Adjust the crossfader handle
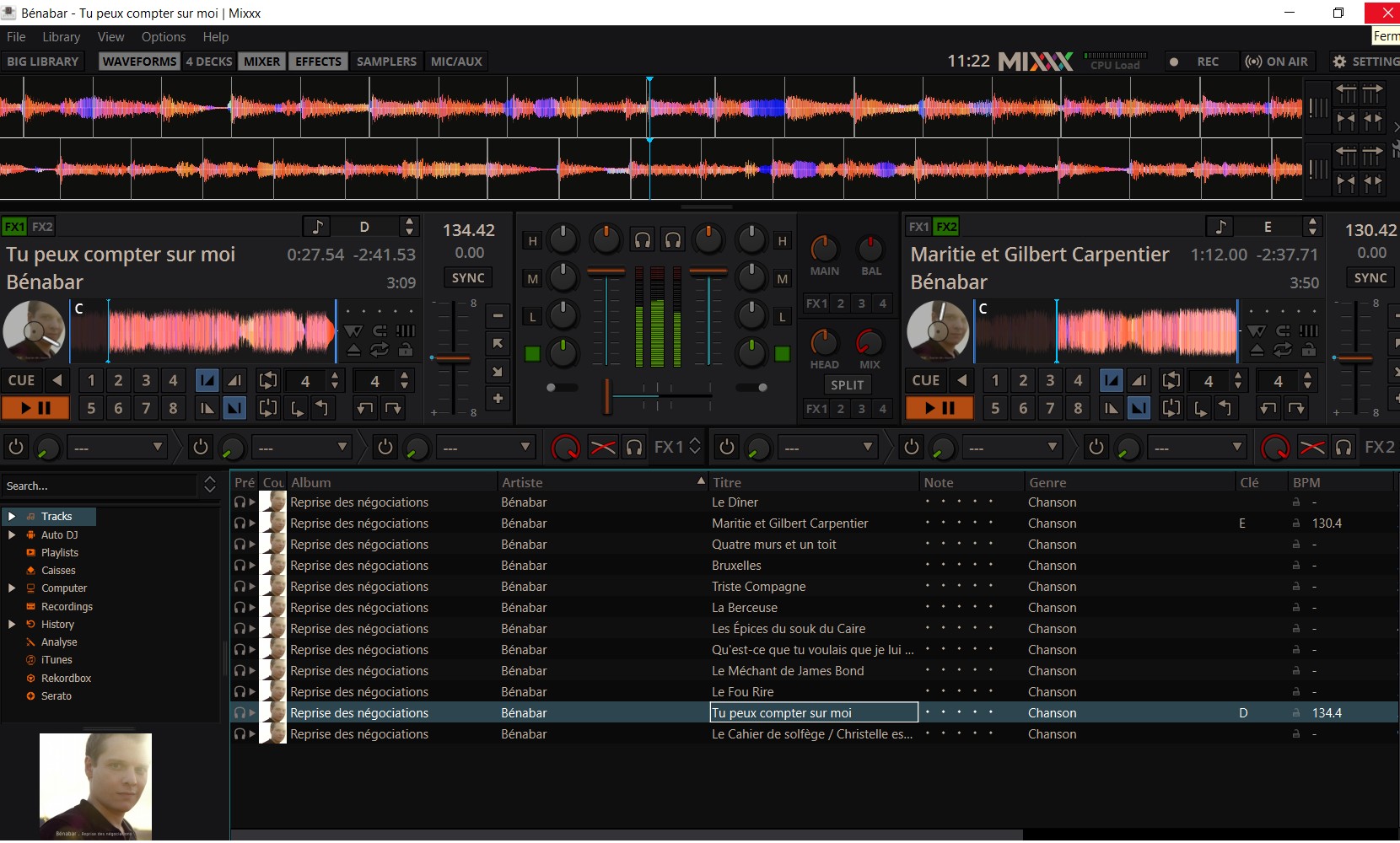Screen dimensions: 1400x843 pos(606,395)
